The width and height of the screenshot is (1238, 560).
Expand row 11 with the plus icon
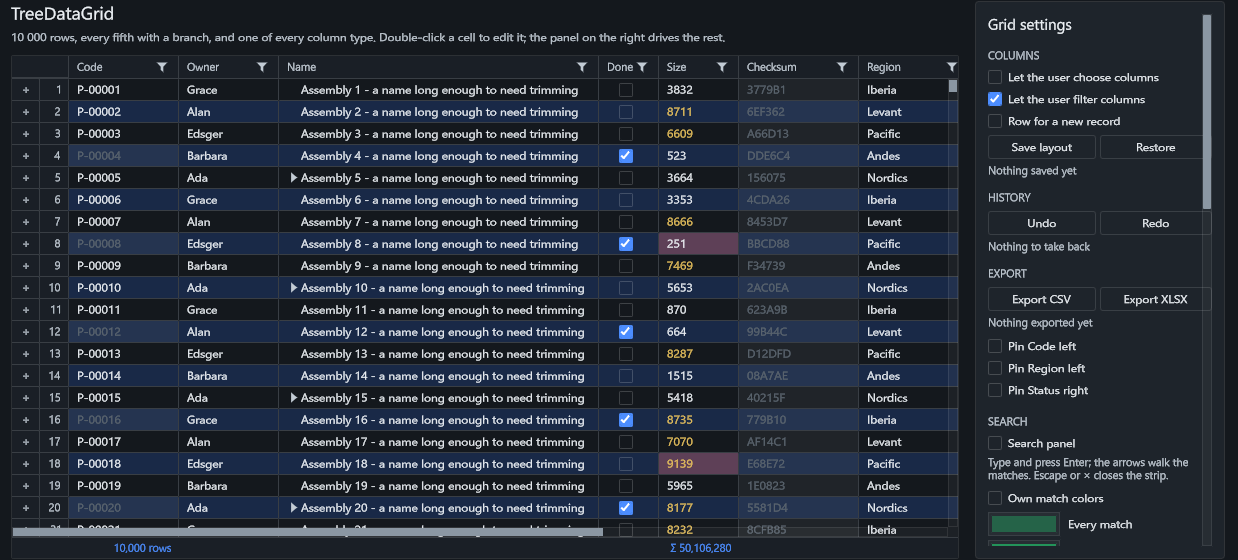point(26,310)
